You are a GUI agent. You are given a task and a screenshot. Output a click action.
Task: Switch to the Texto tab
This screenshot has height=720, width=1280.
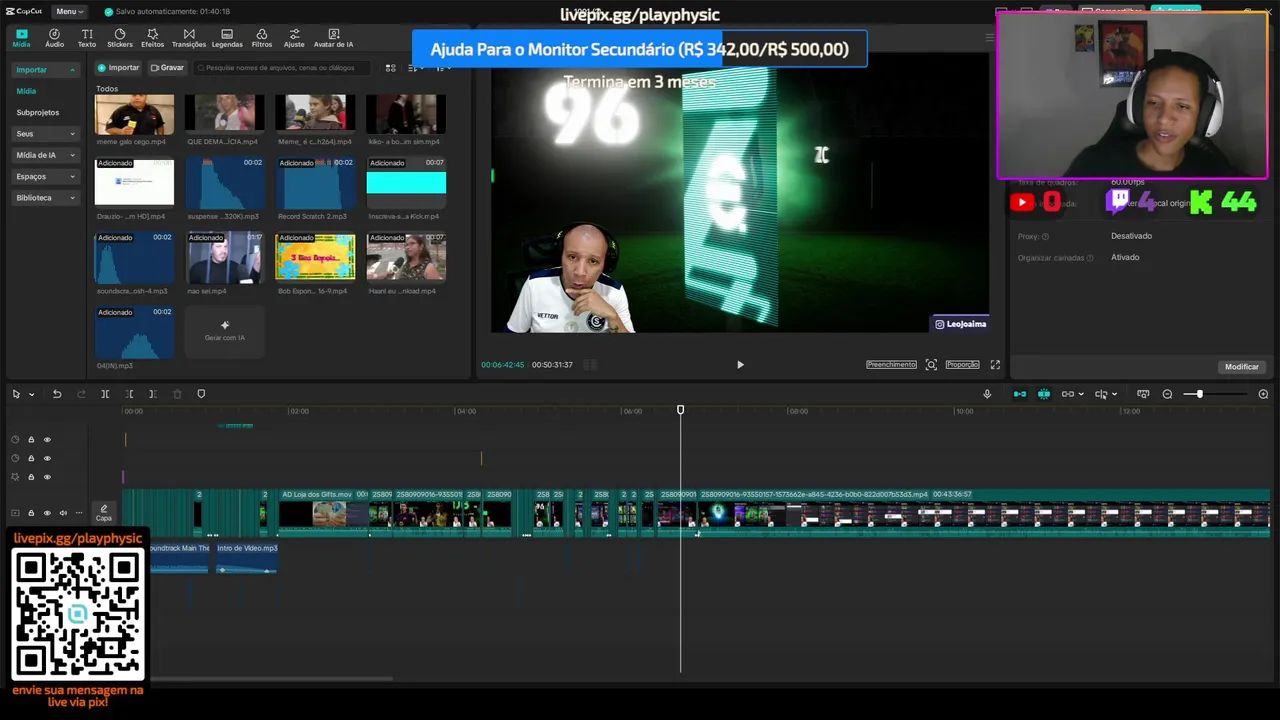[x=87, y=38]
